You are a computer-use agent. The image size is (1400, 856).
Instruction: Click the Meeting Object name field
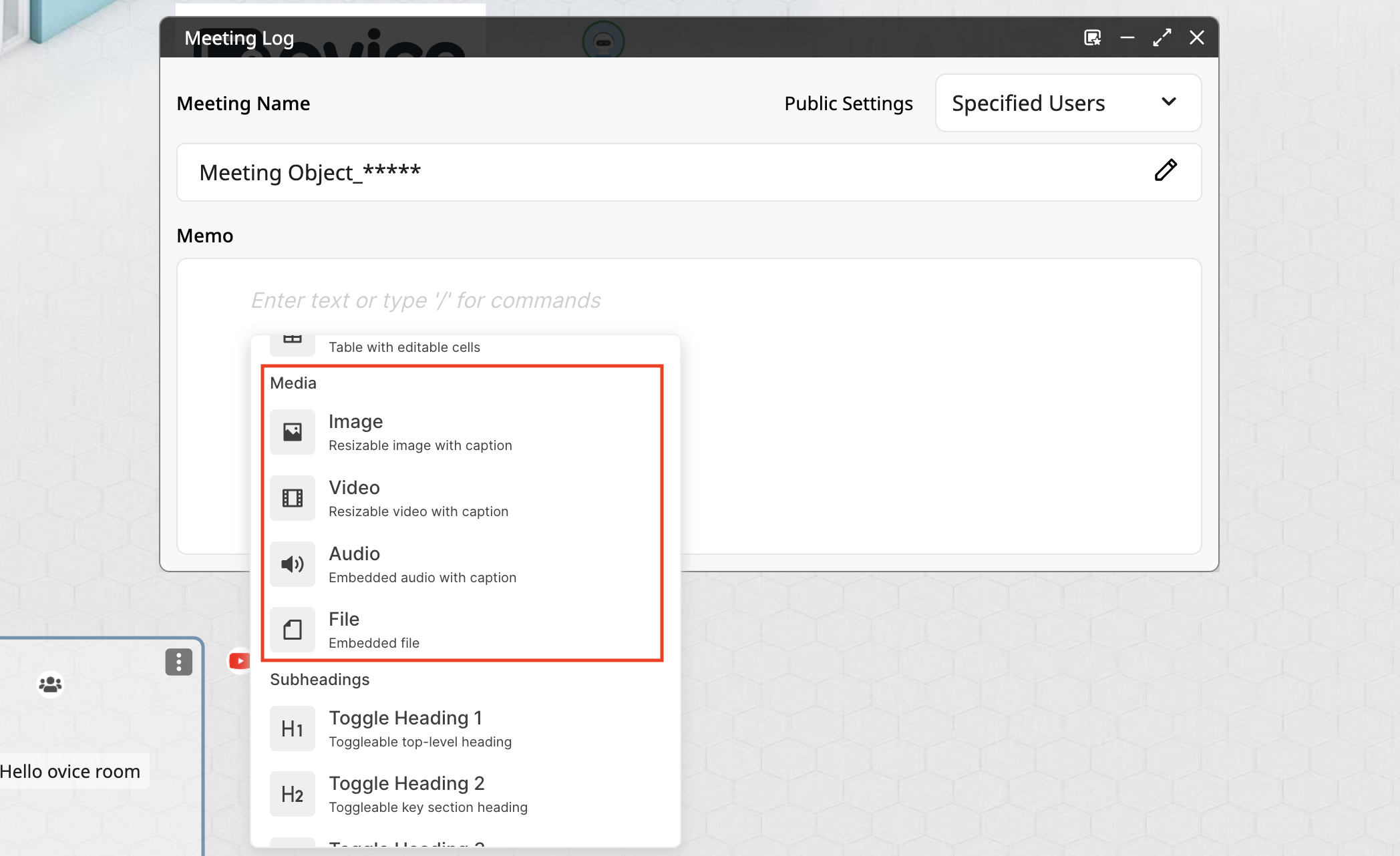pyautogui.click(x=689, y=172)
